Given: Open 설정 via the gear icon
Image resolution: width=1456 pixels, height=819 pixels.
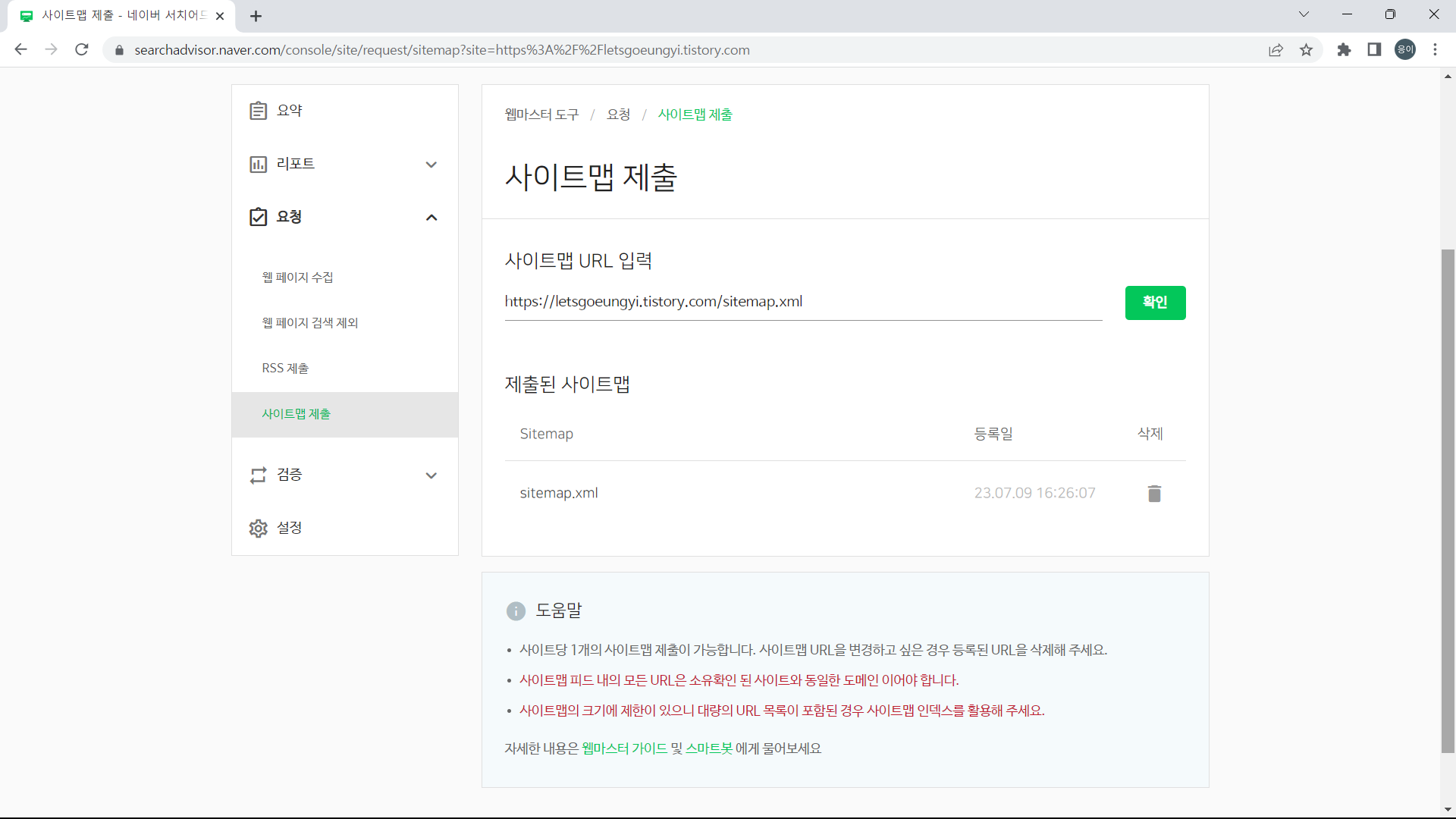Looking at the screenshot, I should (259, 528).
